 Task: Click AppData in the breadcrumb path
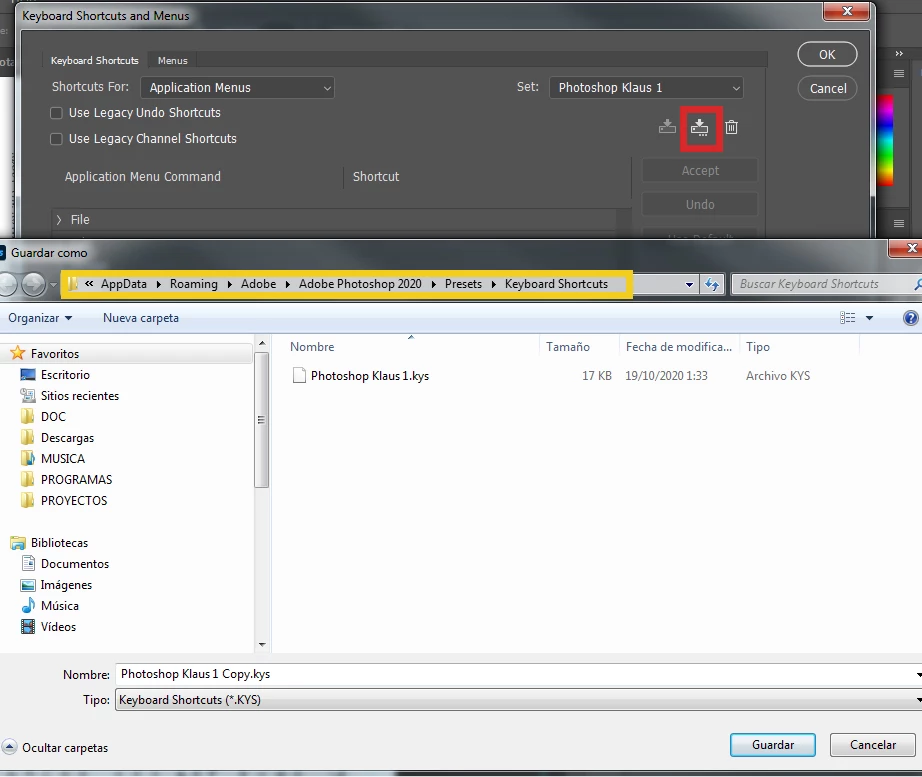pyautogui.click(x=123, y=284)
